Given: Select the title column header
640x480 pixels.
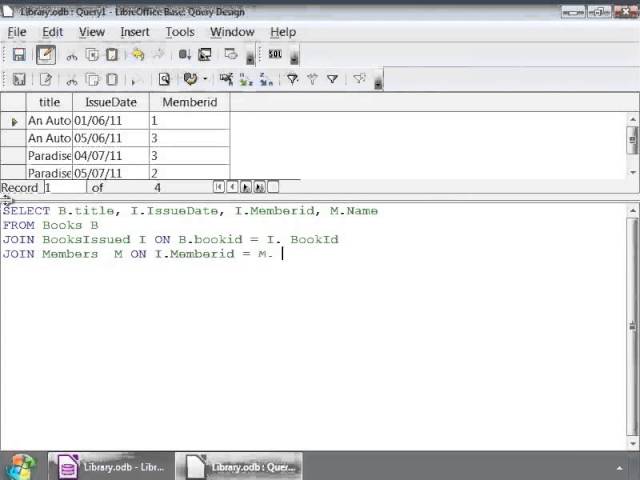Looking at the screenshot, I should point(49,102).
